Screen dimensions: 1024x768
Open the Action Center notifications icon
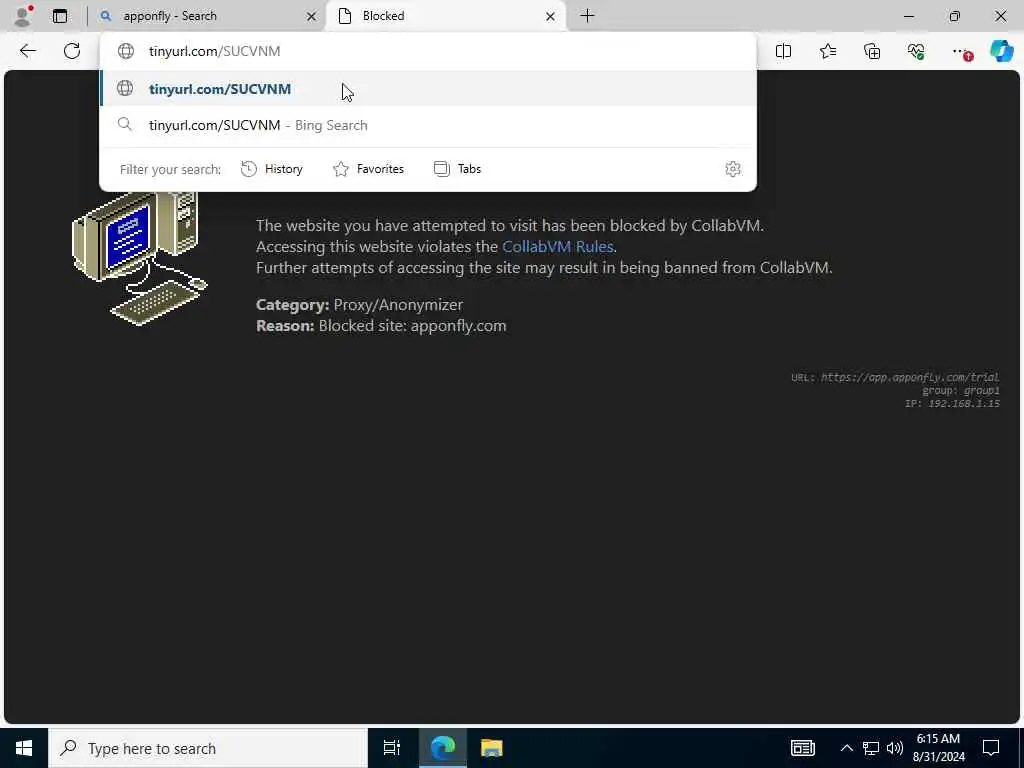click(991, 748)
